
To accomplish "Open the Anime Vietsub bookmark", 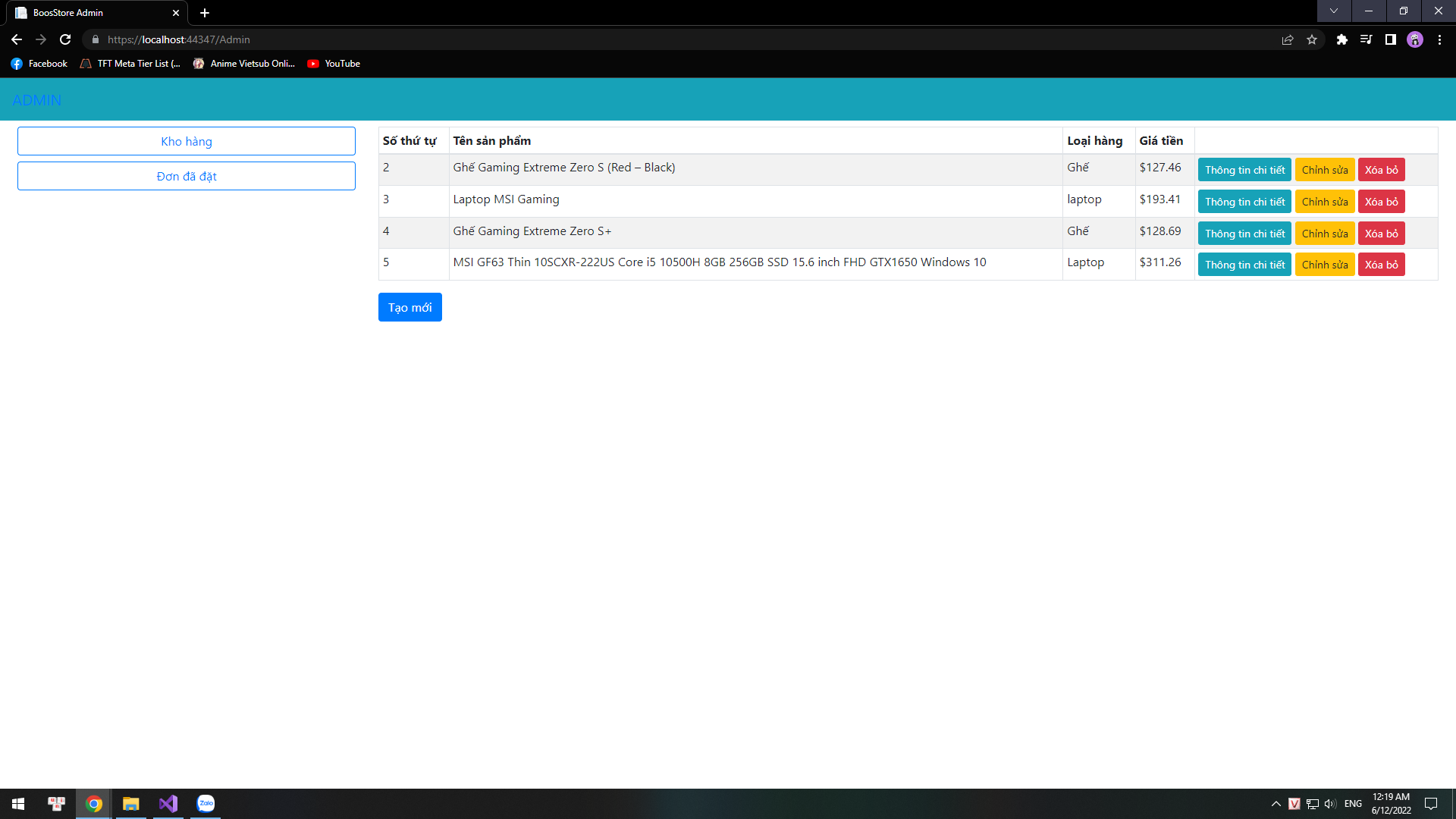I will coord(244,64).
